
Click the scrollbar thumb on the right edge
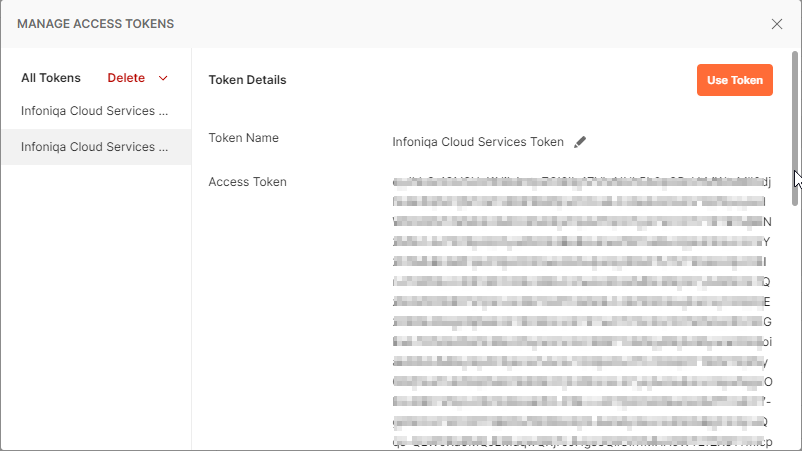pos(795,128)
